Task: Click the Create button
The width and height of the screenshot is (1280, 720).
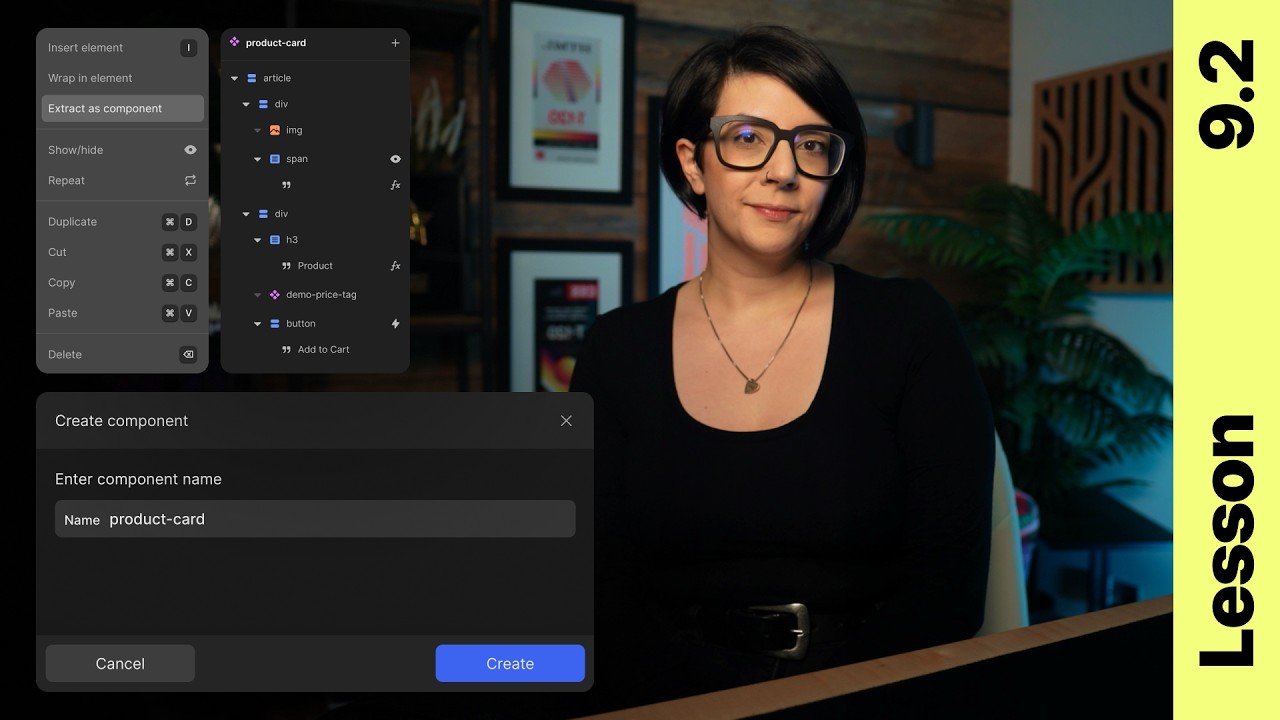Action: coord(510,663)
